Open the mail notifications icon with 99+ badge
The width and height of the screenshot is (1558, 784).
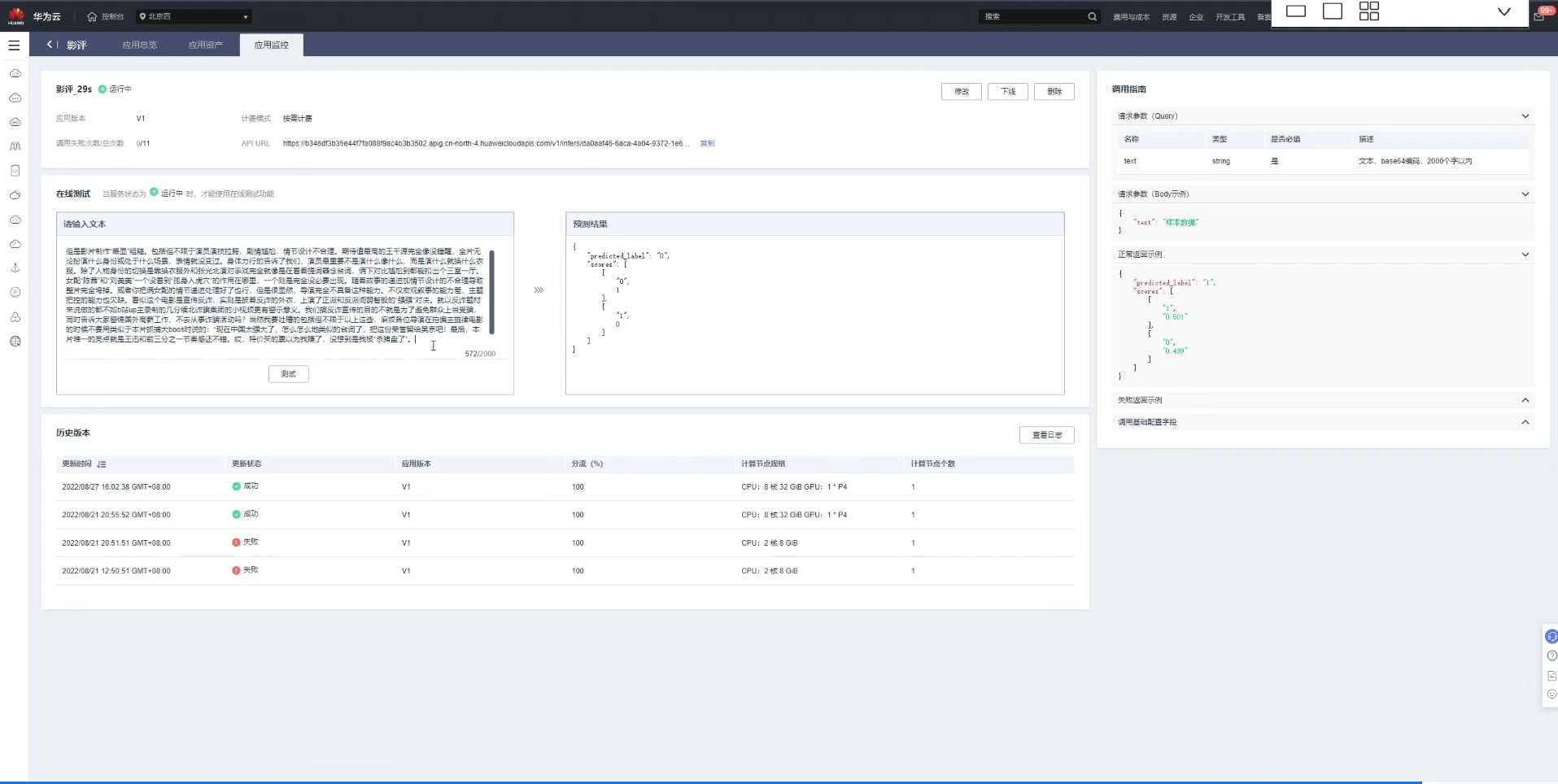[1539, 16]
